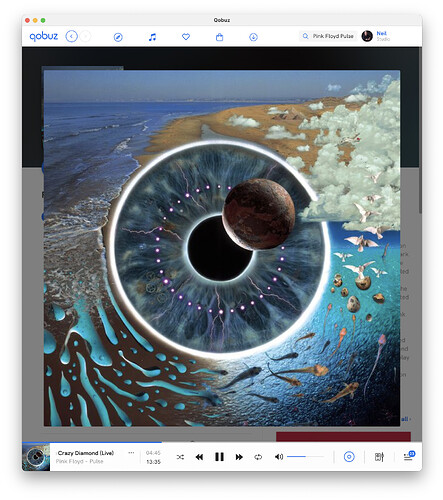Click the Crazy Diamond (Live) track title
Screen dimensions: 443x500
tap(86, 453)
